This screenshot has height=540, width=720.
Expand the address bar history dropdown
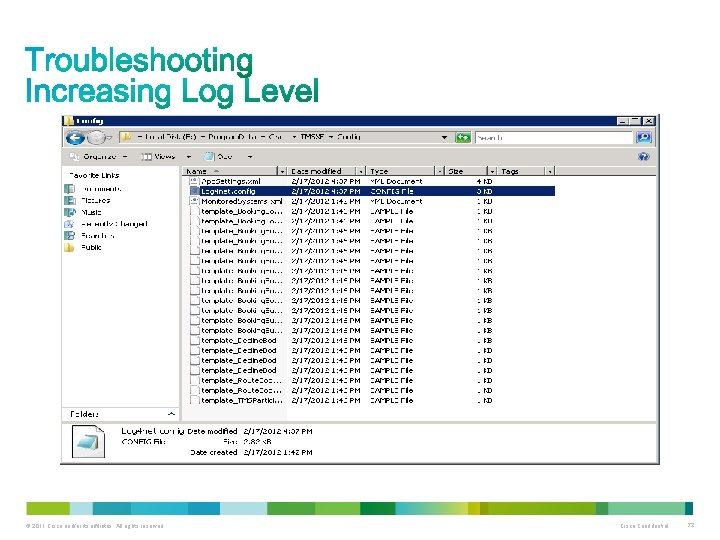pyautogui.click(x=444, y=137)
